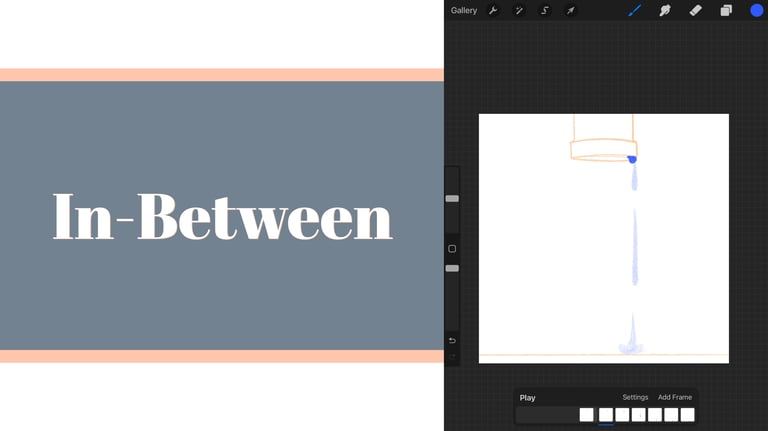Open the Adjustments magic wand menu

pos(519,10)
